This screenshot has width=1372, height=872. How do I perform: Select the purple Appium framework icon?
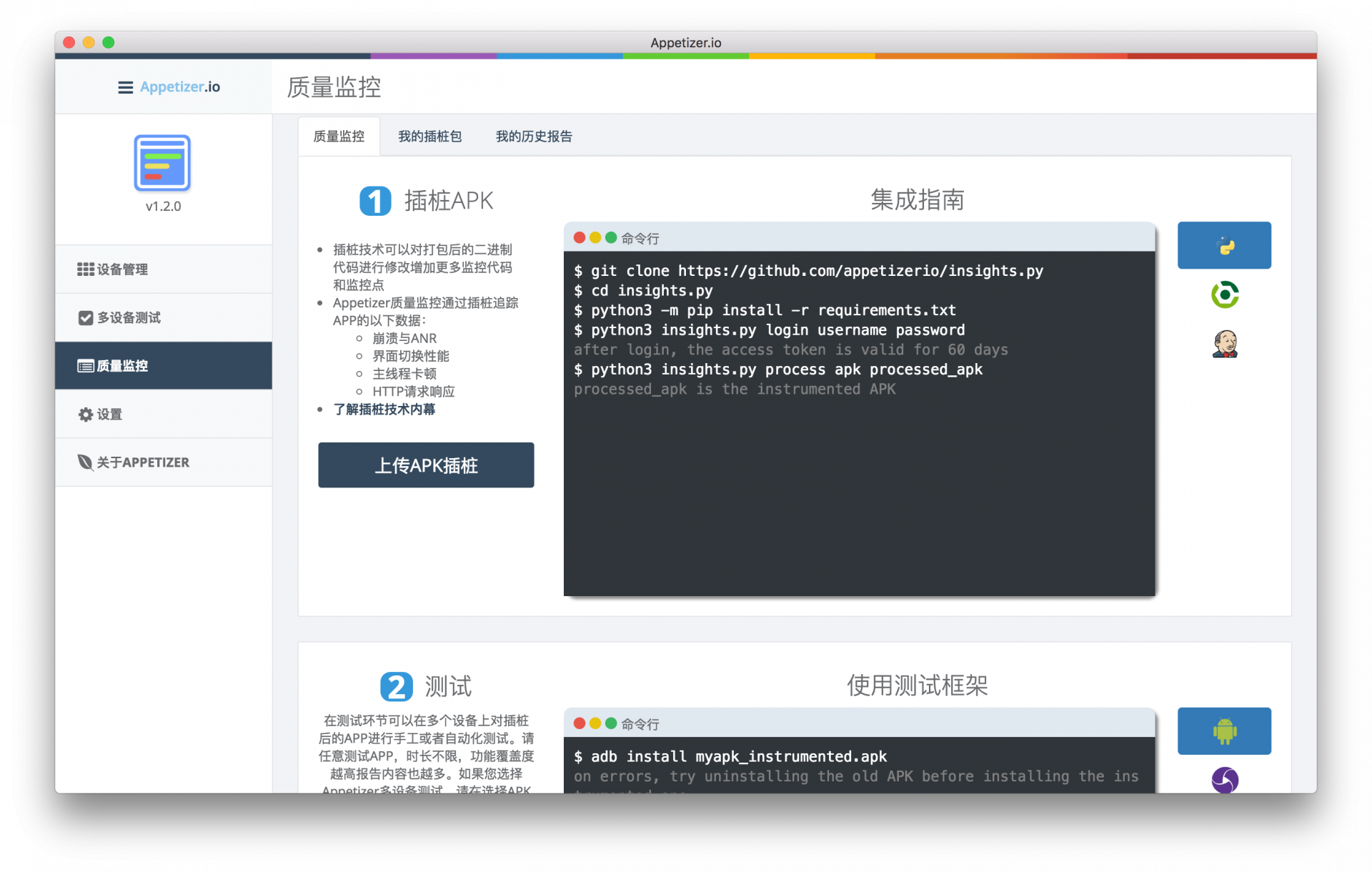coord(1225,780)
